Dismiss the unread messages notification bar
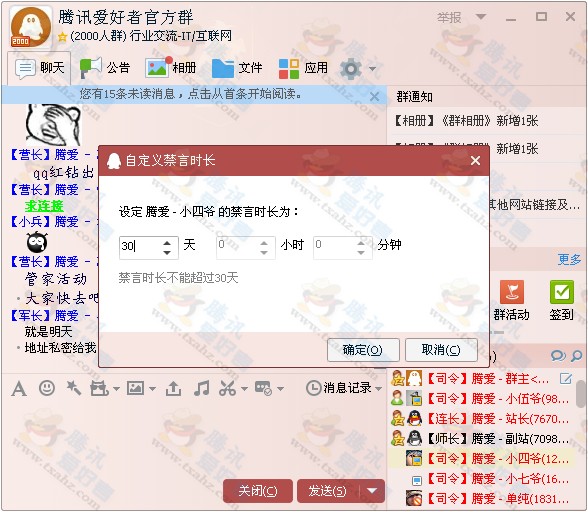Viewport: 588px width, 512px height. point(374,97)
